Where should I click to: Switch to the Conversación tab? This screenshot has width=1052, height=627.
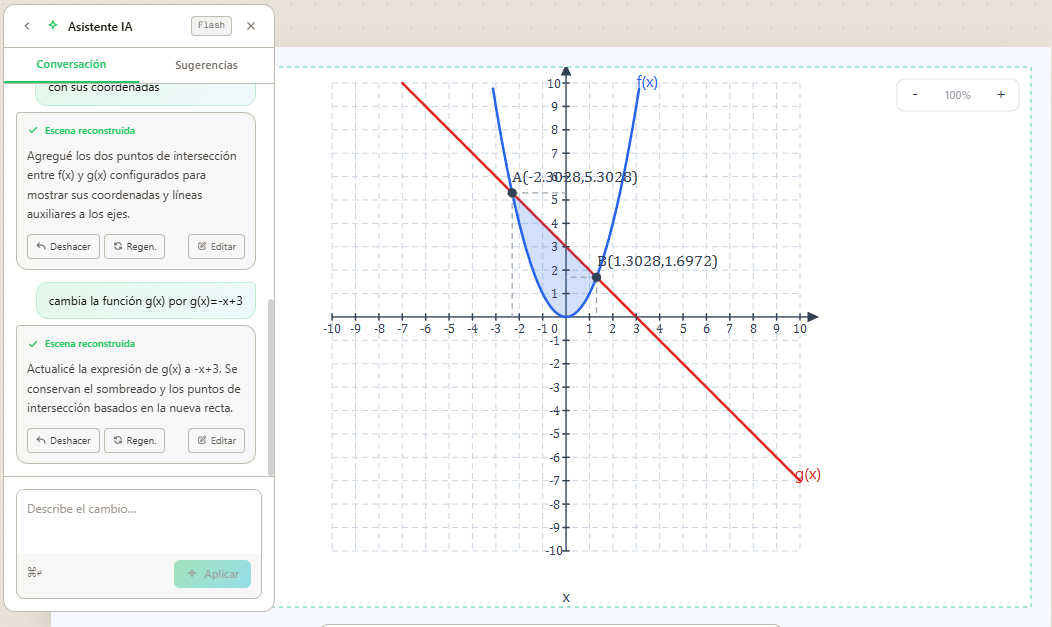71,64
